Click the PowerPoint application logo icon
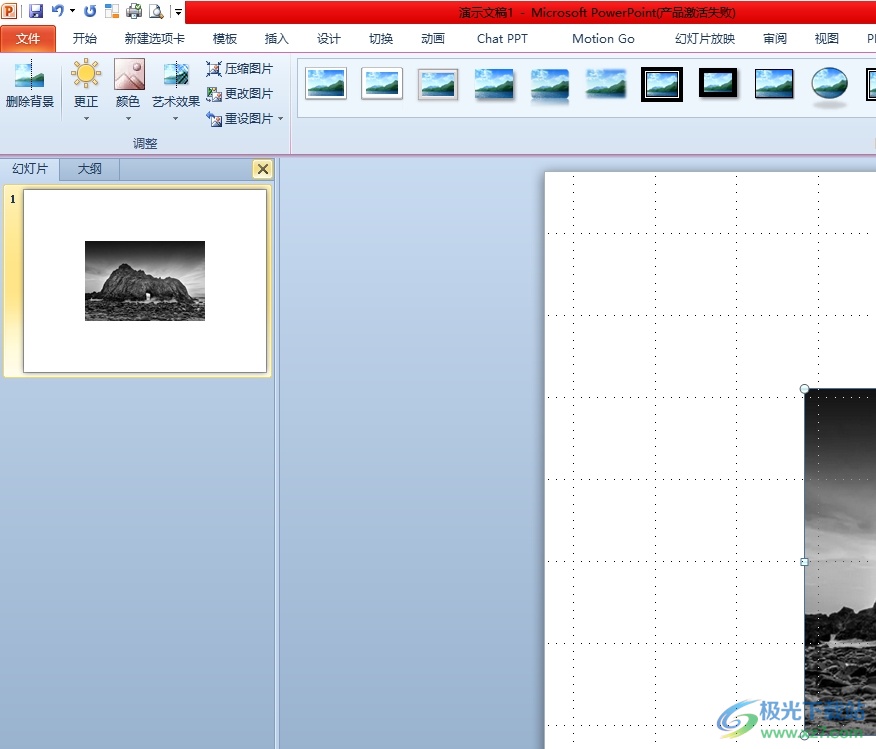Image resolution: width=876 pixels, height=749 pixels. (x=9, y=11)
